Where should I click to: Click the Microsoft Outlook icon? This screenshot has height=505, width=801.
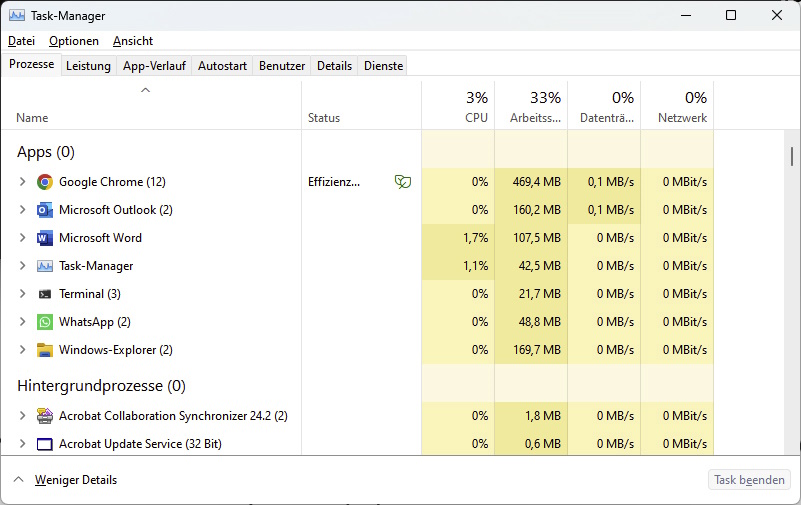[45, 210]
